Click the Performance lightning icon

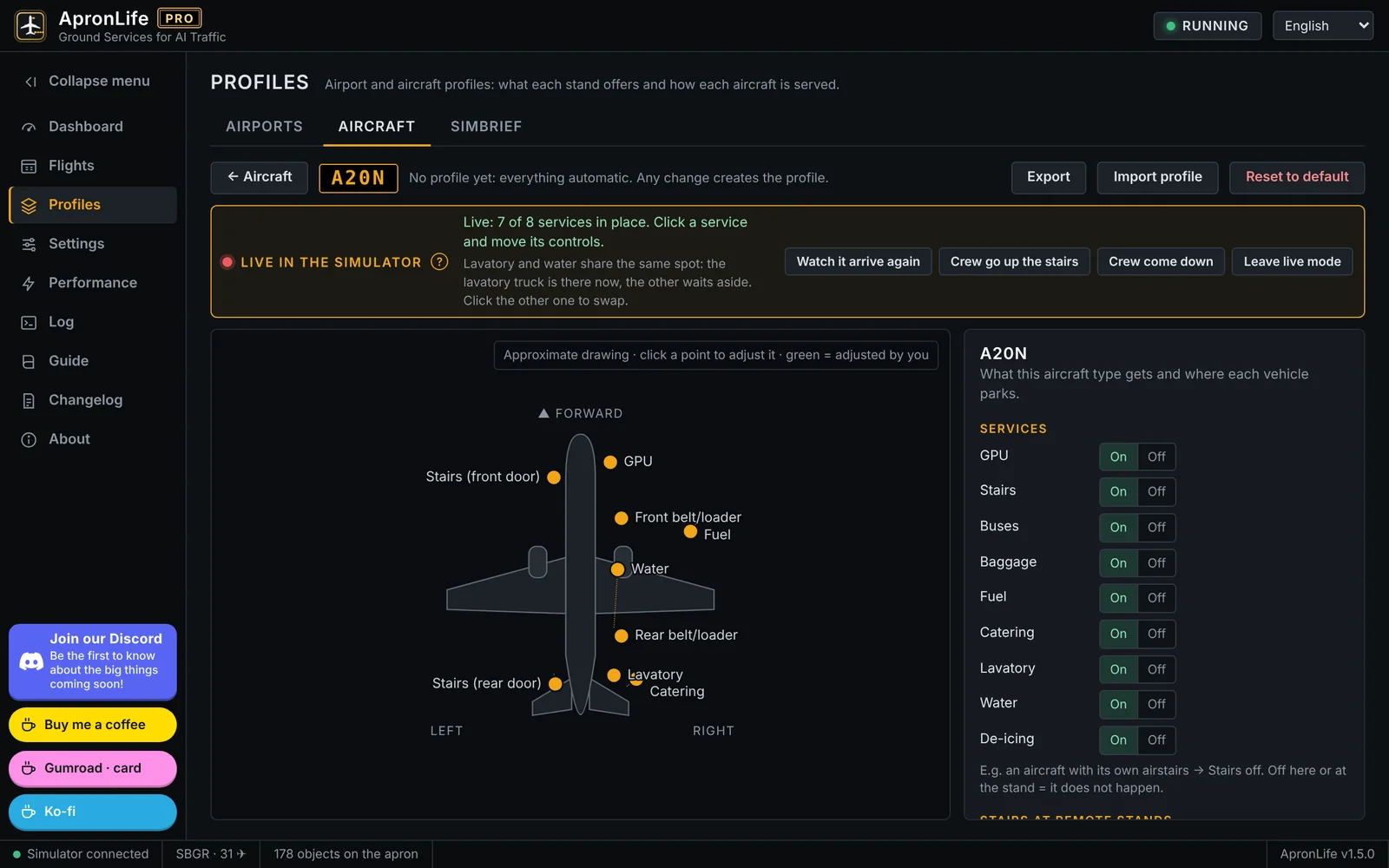coord(29,283)
